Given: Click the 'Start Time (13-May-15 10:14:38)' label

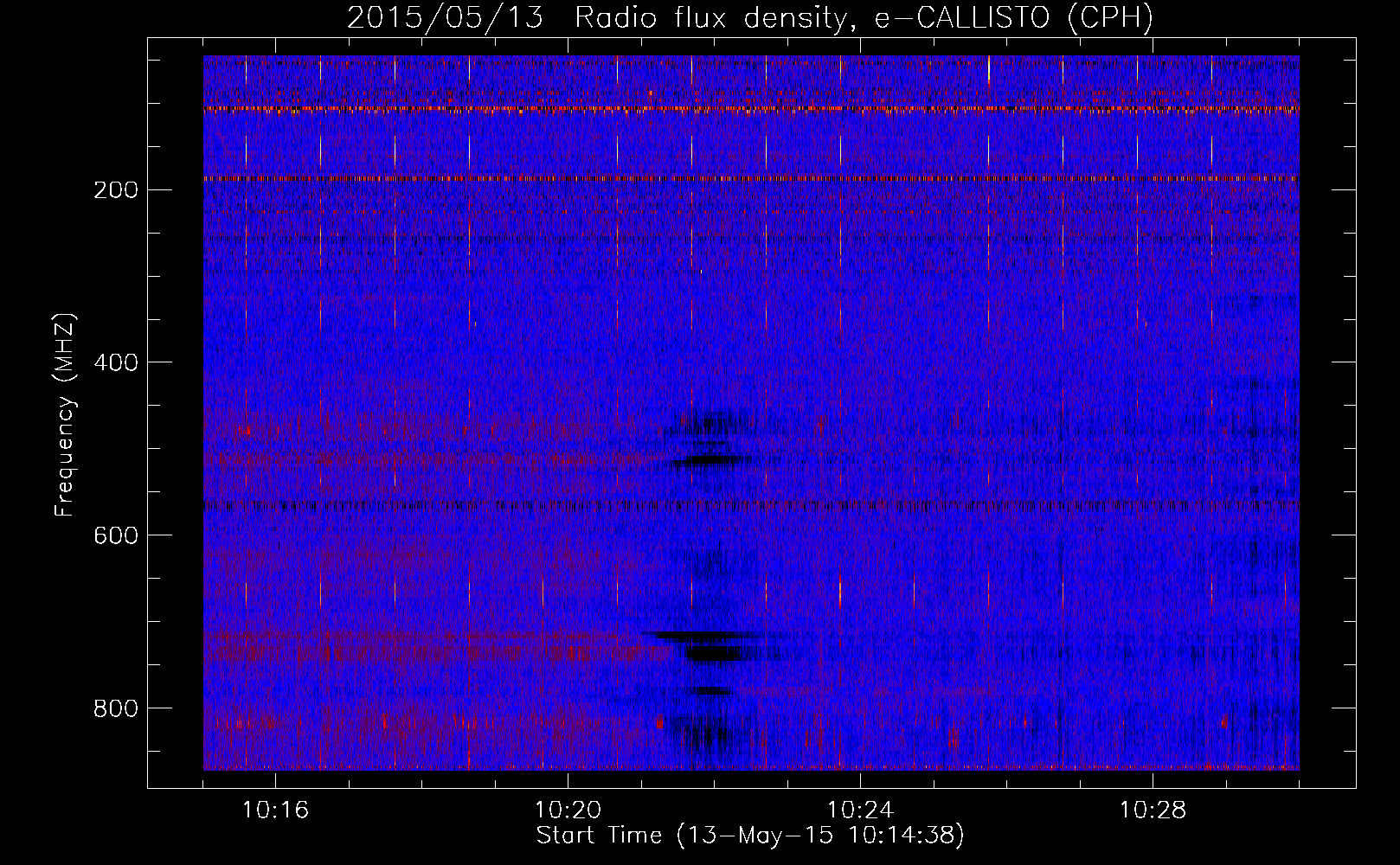Looking at the screenshot, I should click(750, 836).
